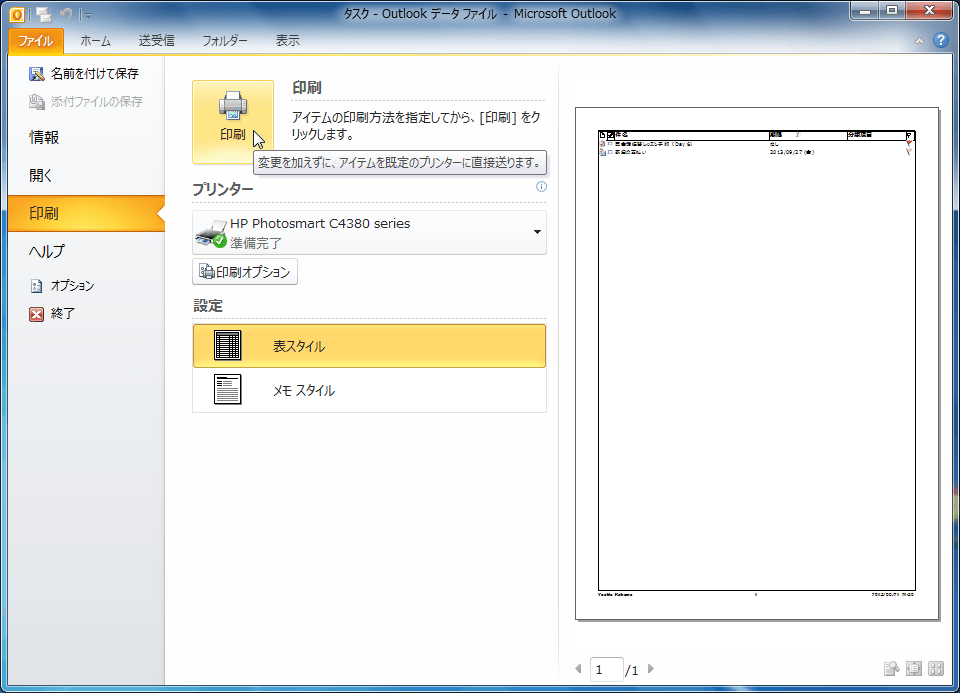
Task: Click the print preview page thumbnail
Action: (757, 364)
